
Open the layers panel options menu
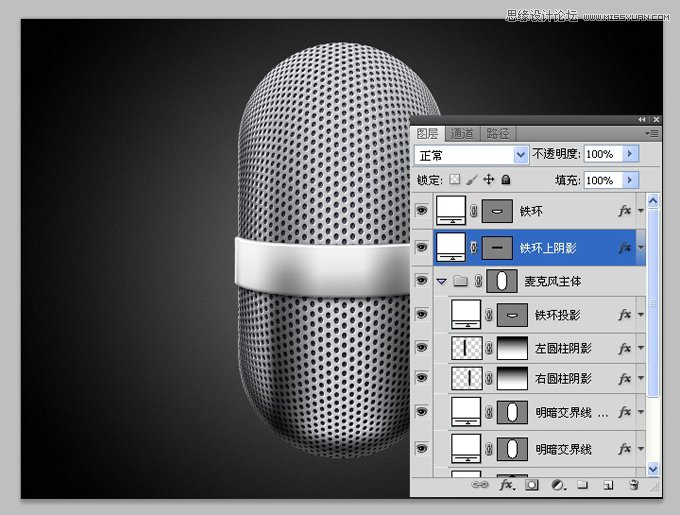pos(652,134)
